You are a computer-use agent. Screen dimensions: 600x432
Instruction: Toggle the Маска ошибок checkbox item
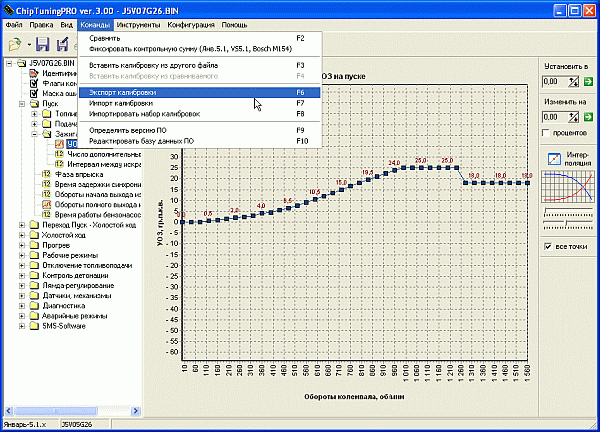pos(33,93)
